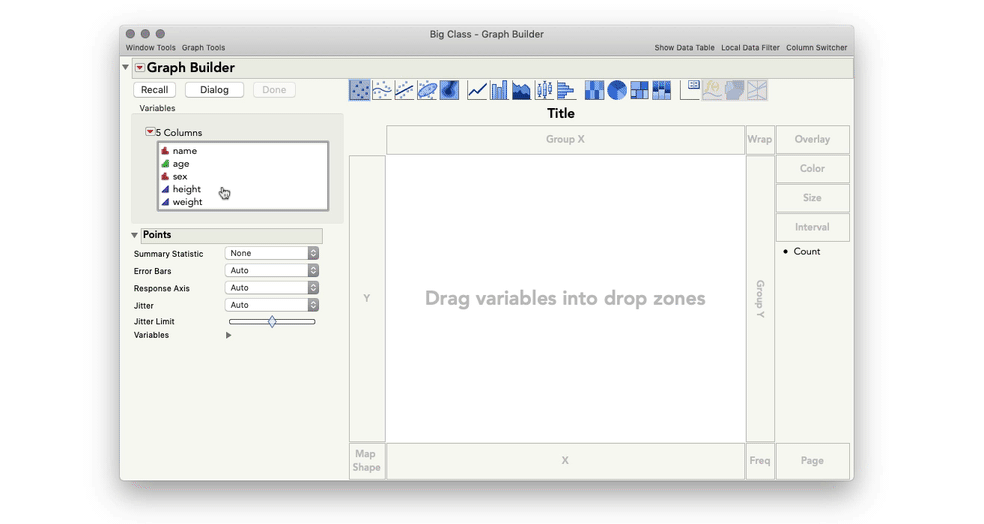Select the Contour plot icon
Viewport: 984px width, 524px height.
450,90
